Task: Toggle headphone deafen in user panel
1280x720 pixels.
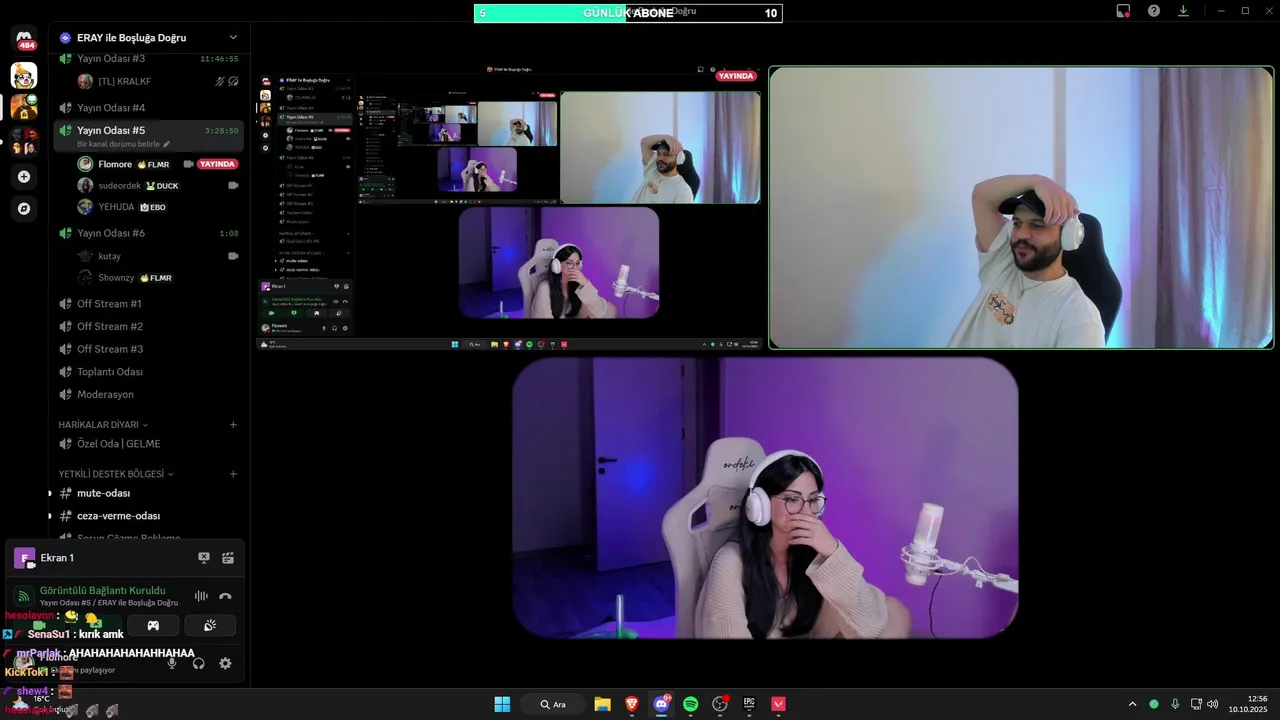Action: [x=198, y=663]
